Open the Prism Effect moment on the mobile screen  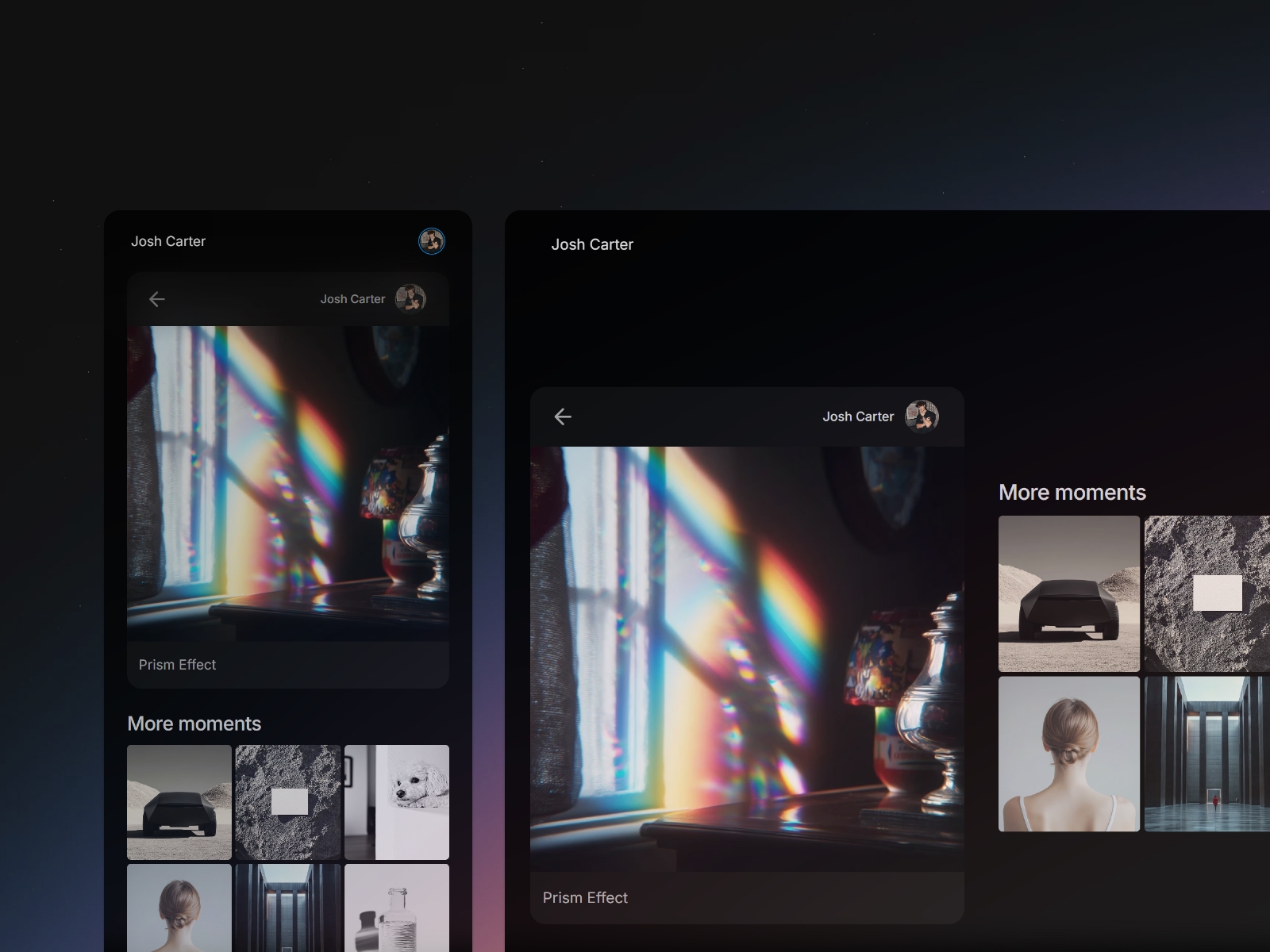(x=287, y=476)
